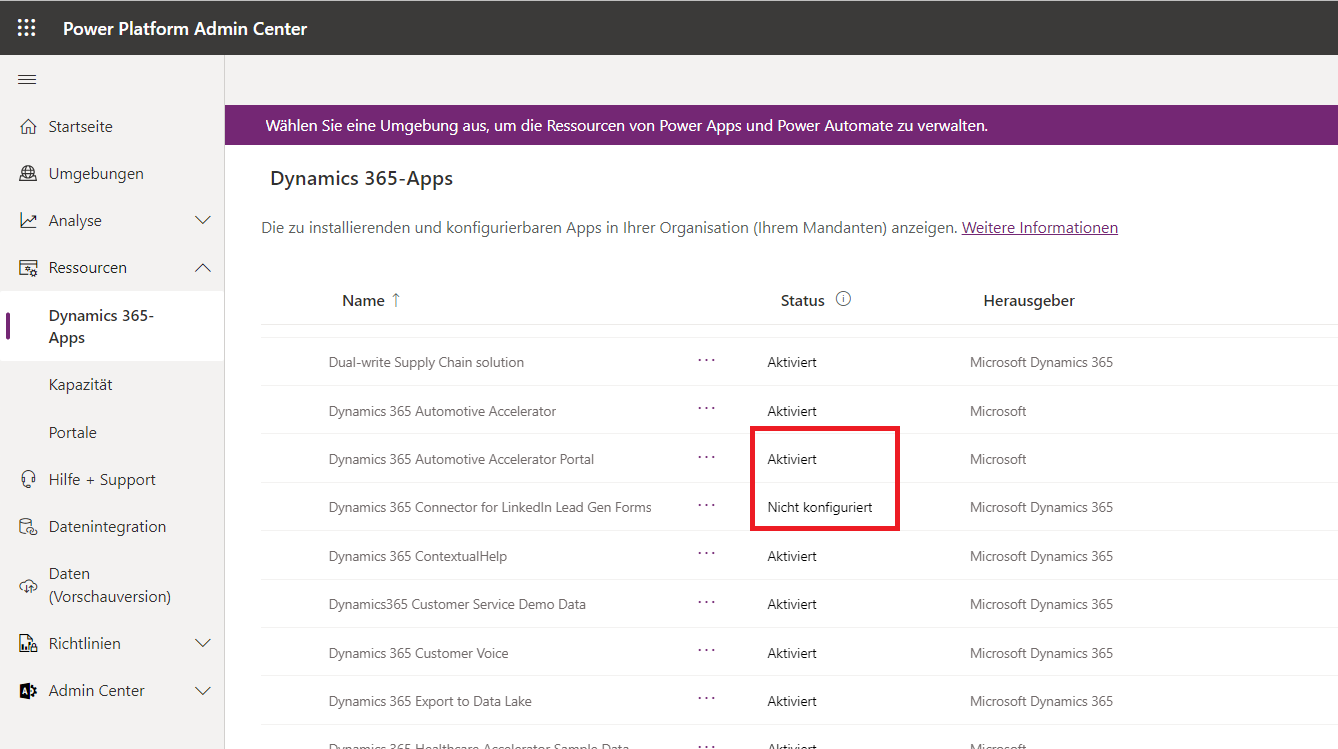1338x749 pixels.
Task: Click the Name column sort arrow
Action: click(396, 300)
